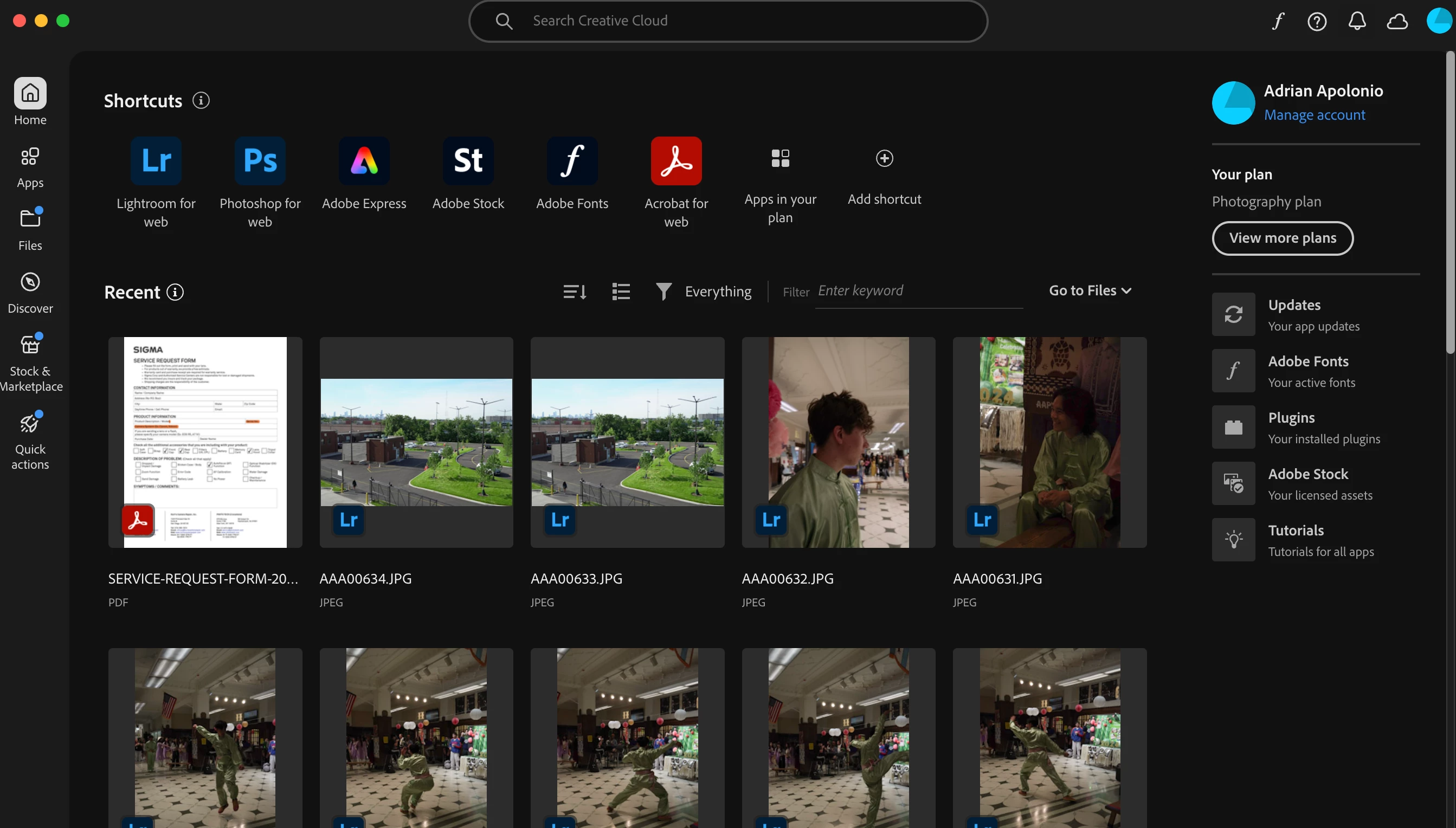Screen dimensions: 1456x828
Task: Show Shortcuts info tooltip icon
Action: click(x=201, y=101)
